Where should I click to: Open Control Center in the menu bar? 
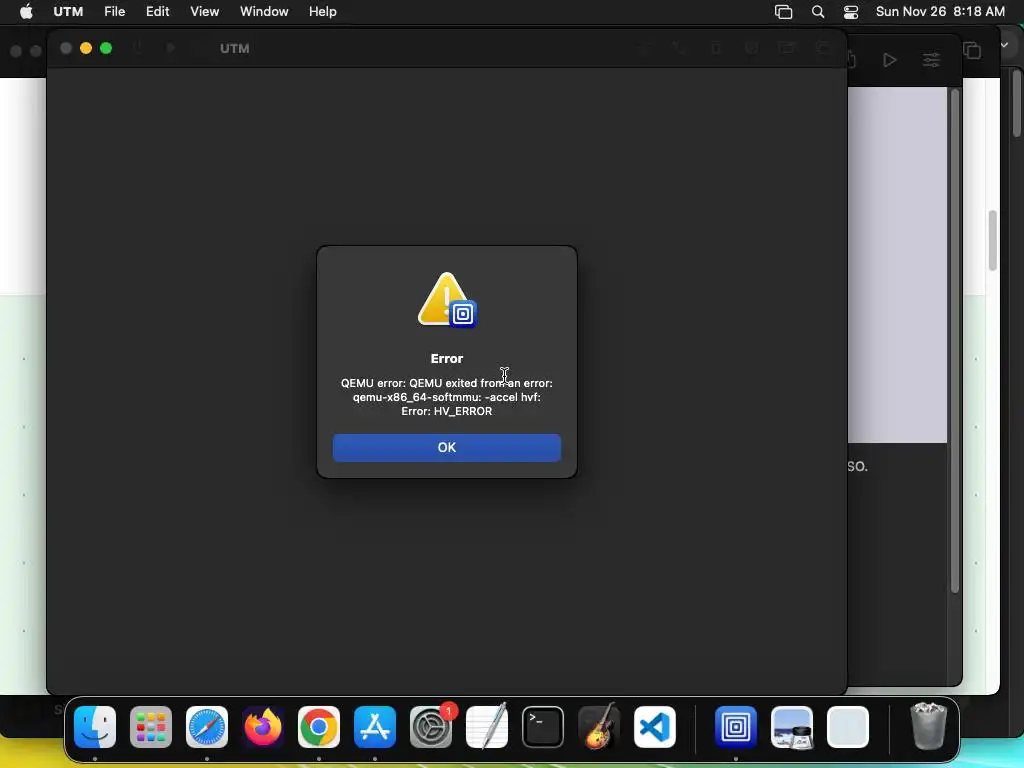point(851,12)
